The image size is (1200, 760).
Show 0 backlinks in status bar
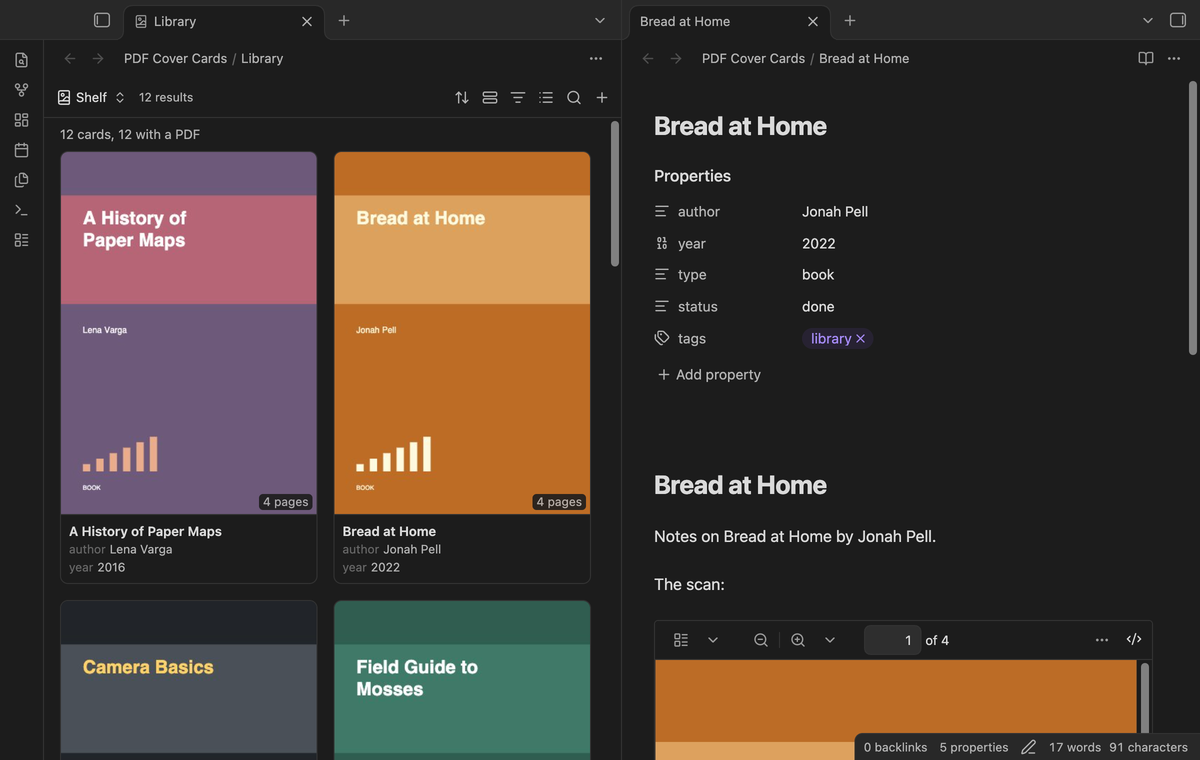click(x=895, y=747)
